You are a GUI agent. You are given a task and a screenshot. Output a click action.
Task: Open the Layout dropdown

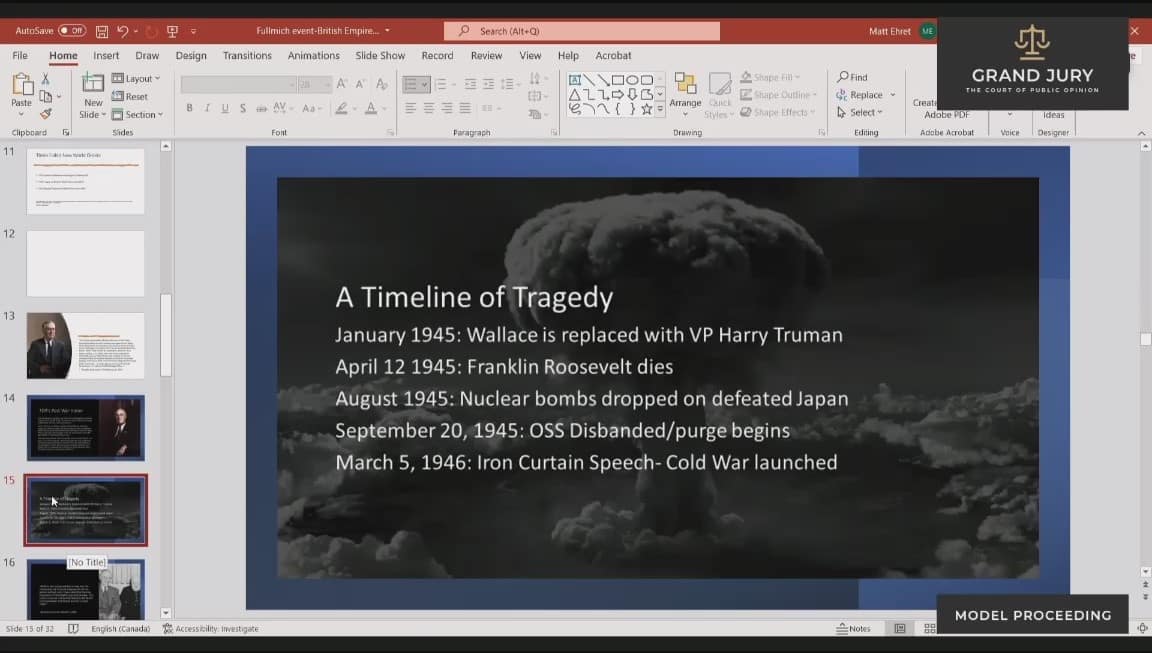pyautogui.click(x=135, y=78)
